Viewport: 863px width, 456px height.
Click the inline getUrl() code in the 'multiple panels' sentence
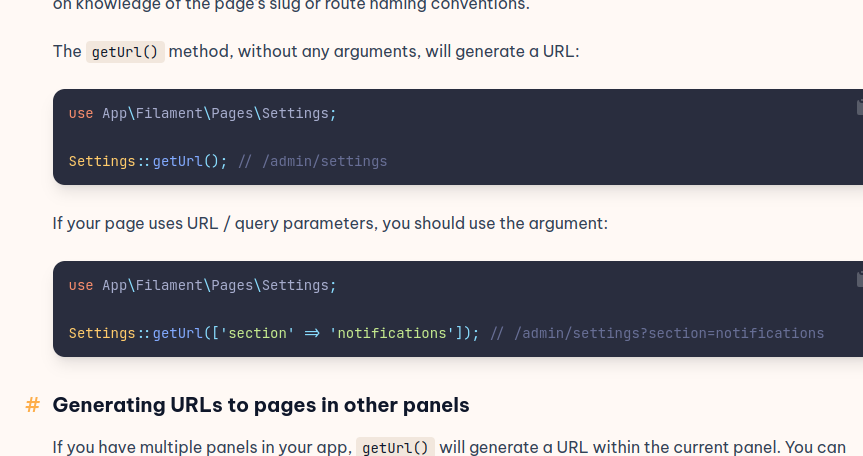pyautogui.click(x=395, y=447)
